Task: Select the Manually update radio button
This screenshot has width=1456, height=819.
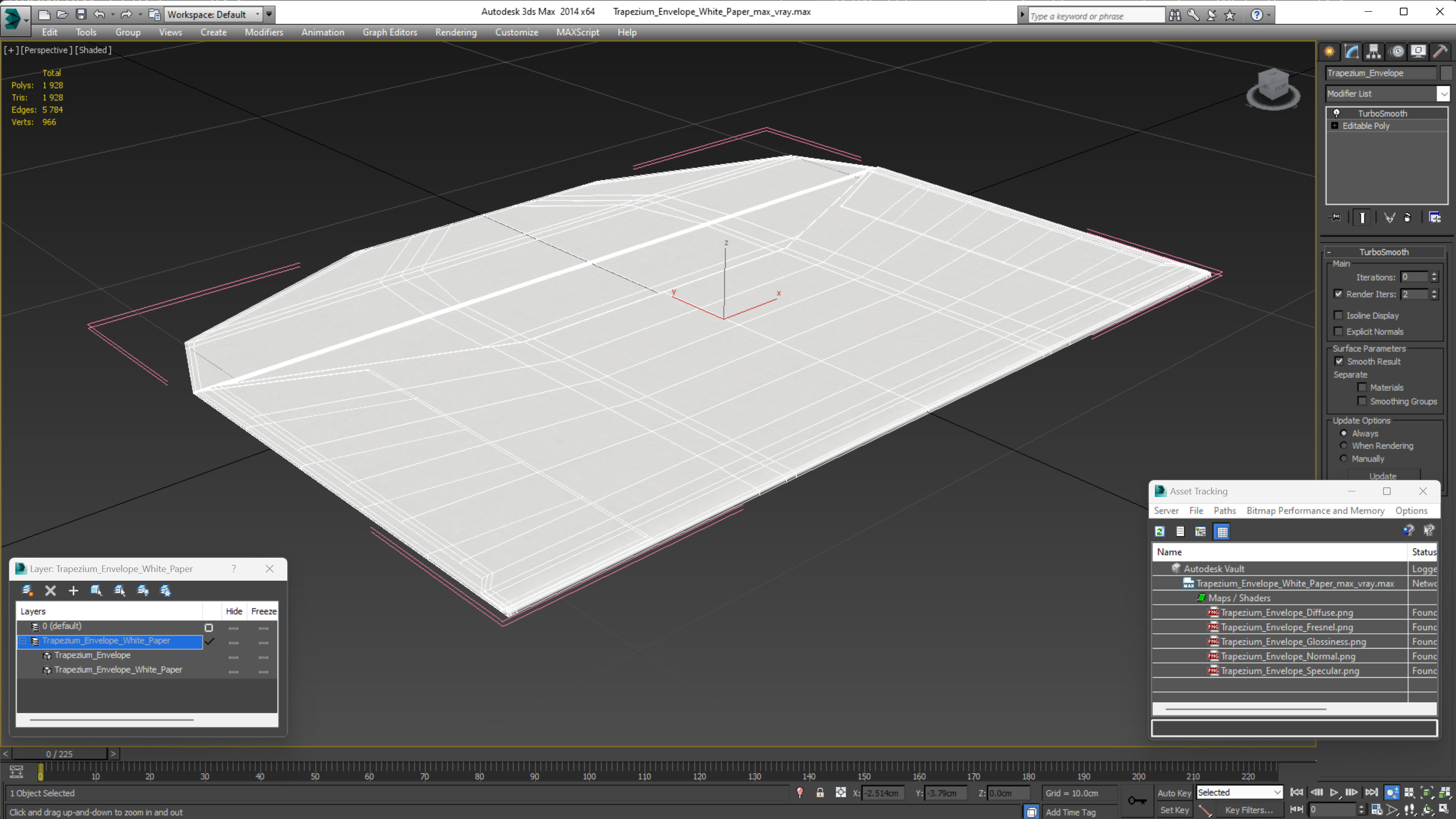Action: (x=1344, y=458)
